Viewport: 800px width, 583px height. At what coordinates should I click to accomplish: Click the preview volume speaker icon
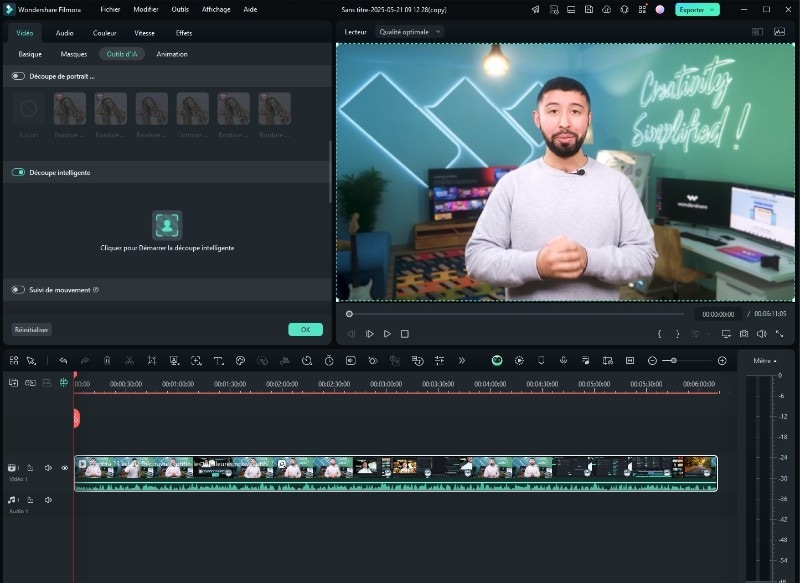[762, 334]
